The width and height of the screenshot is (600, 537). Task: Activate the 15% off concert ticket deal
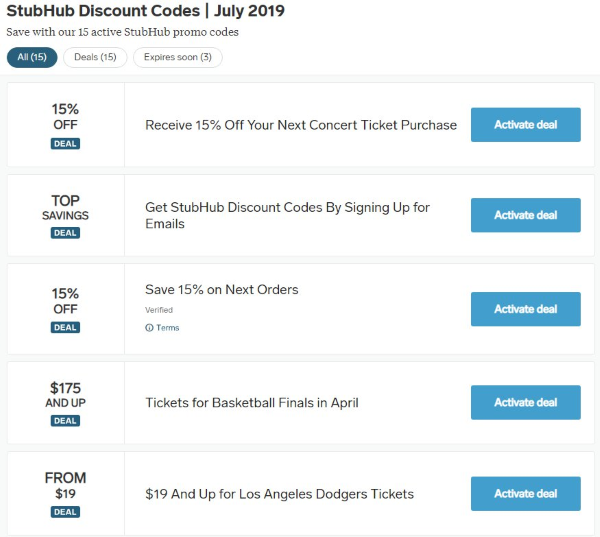[x=525, y=125]
